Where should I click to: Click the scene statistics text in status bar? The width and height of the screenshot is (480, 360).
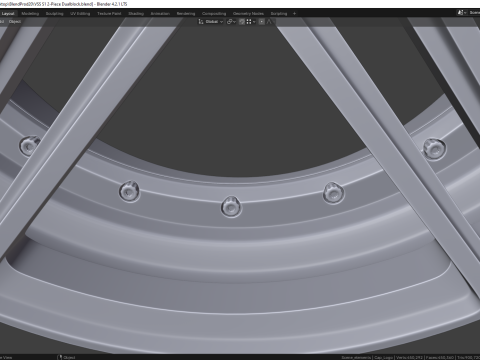point(410,357)
